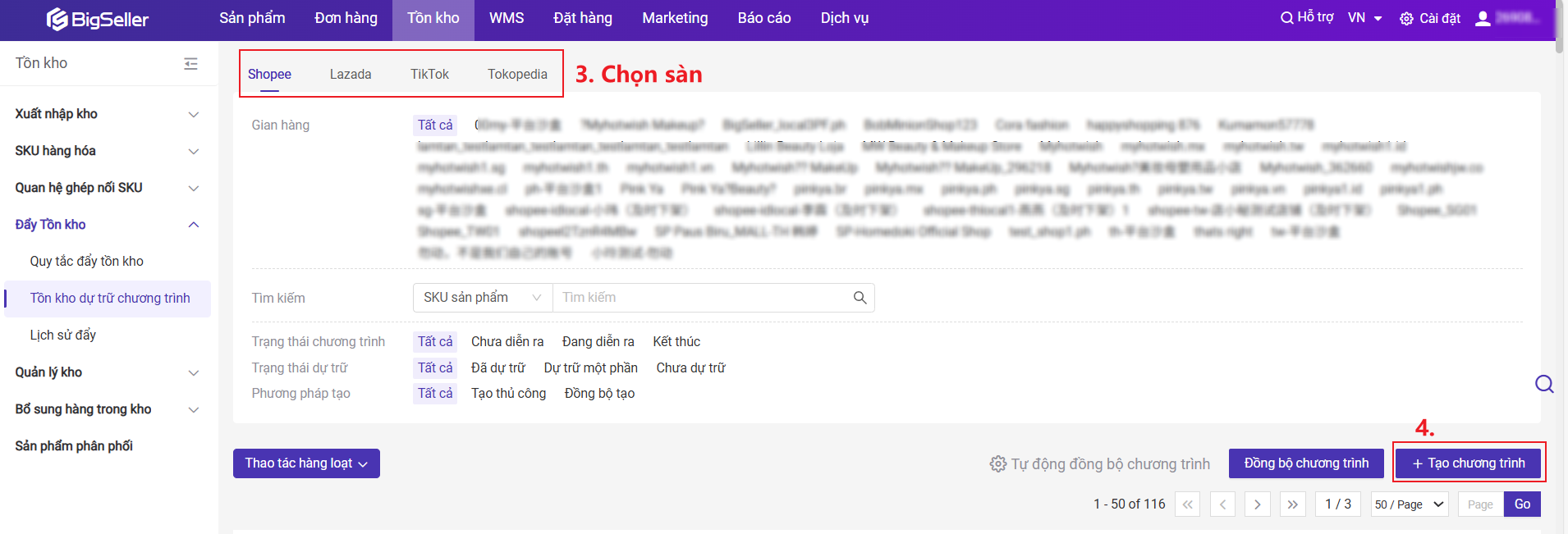Open Sản phẩm phân phối in sidebar

pos(74,446)
